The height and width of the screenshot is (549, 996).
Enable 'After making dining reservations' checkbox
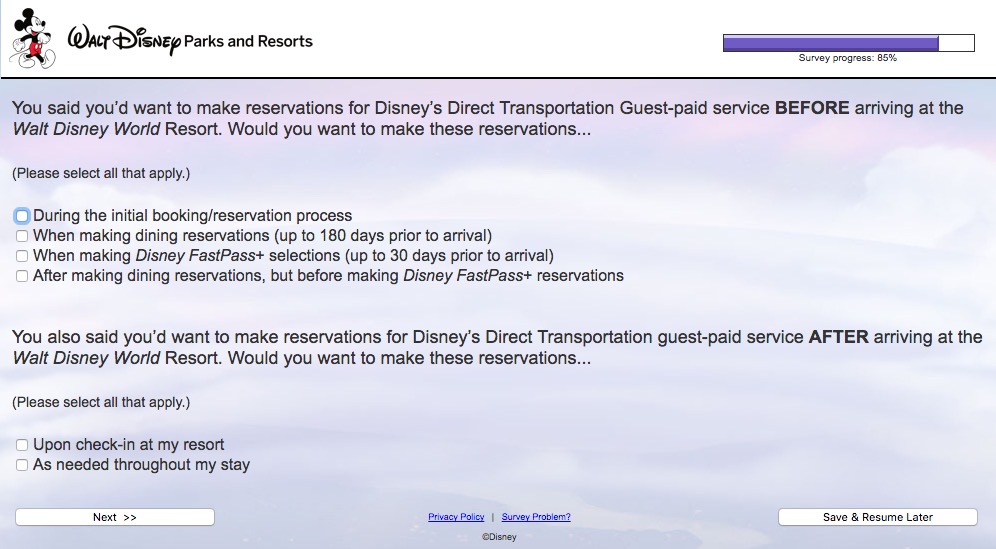(22, 276)
